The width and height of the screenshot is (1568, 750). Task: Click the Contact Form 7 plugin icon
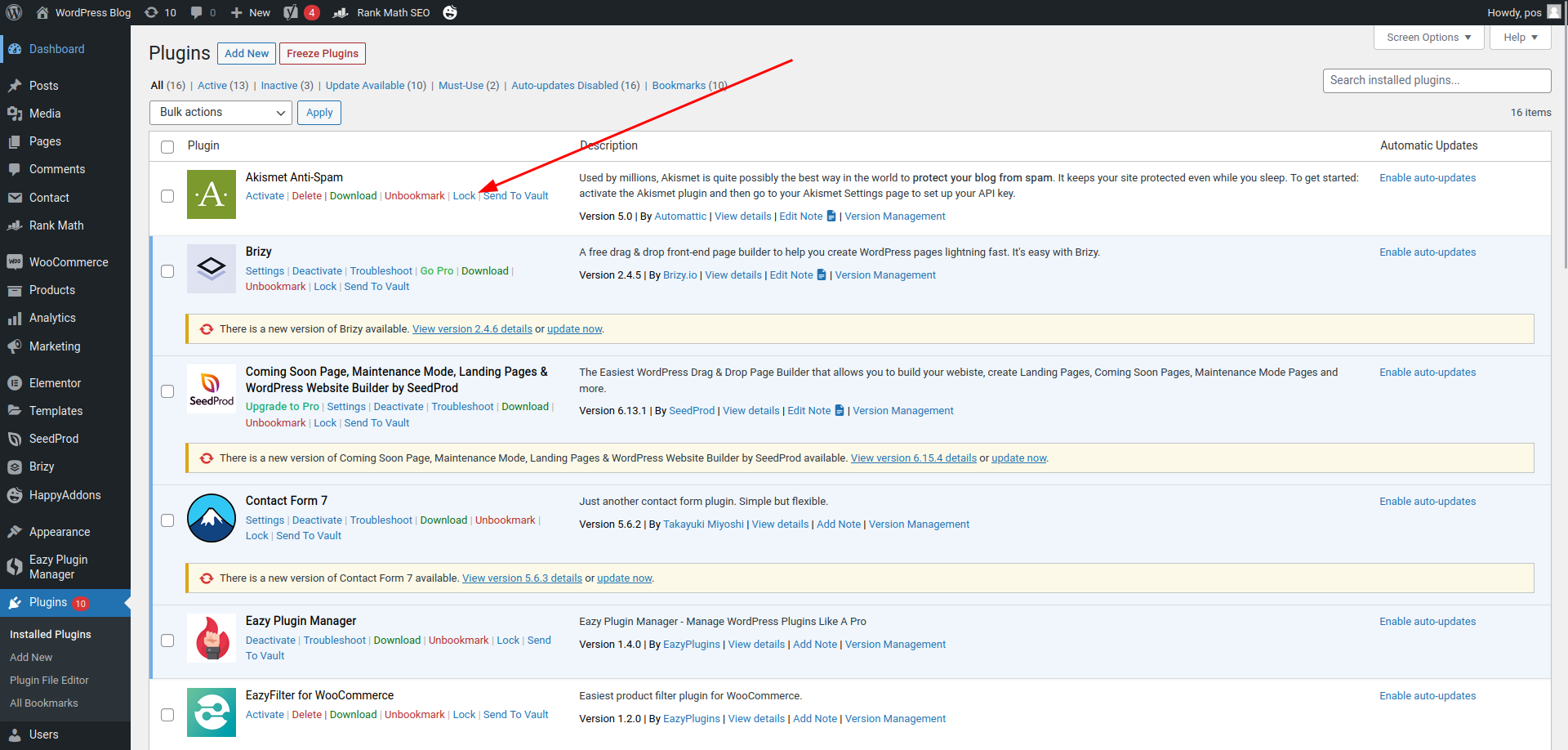212,518
